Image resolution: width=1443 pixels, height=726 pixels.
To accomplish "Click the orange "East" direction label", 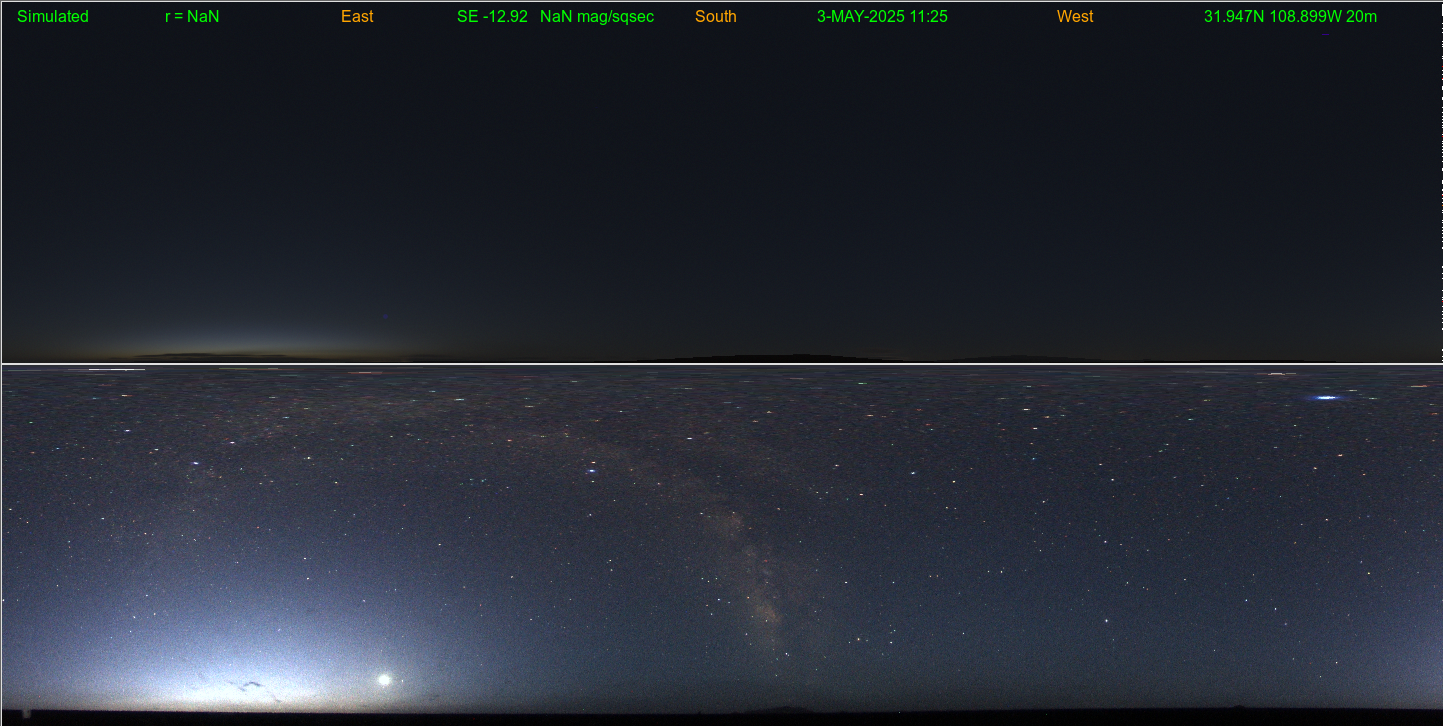I will click(357, 17).
